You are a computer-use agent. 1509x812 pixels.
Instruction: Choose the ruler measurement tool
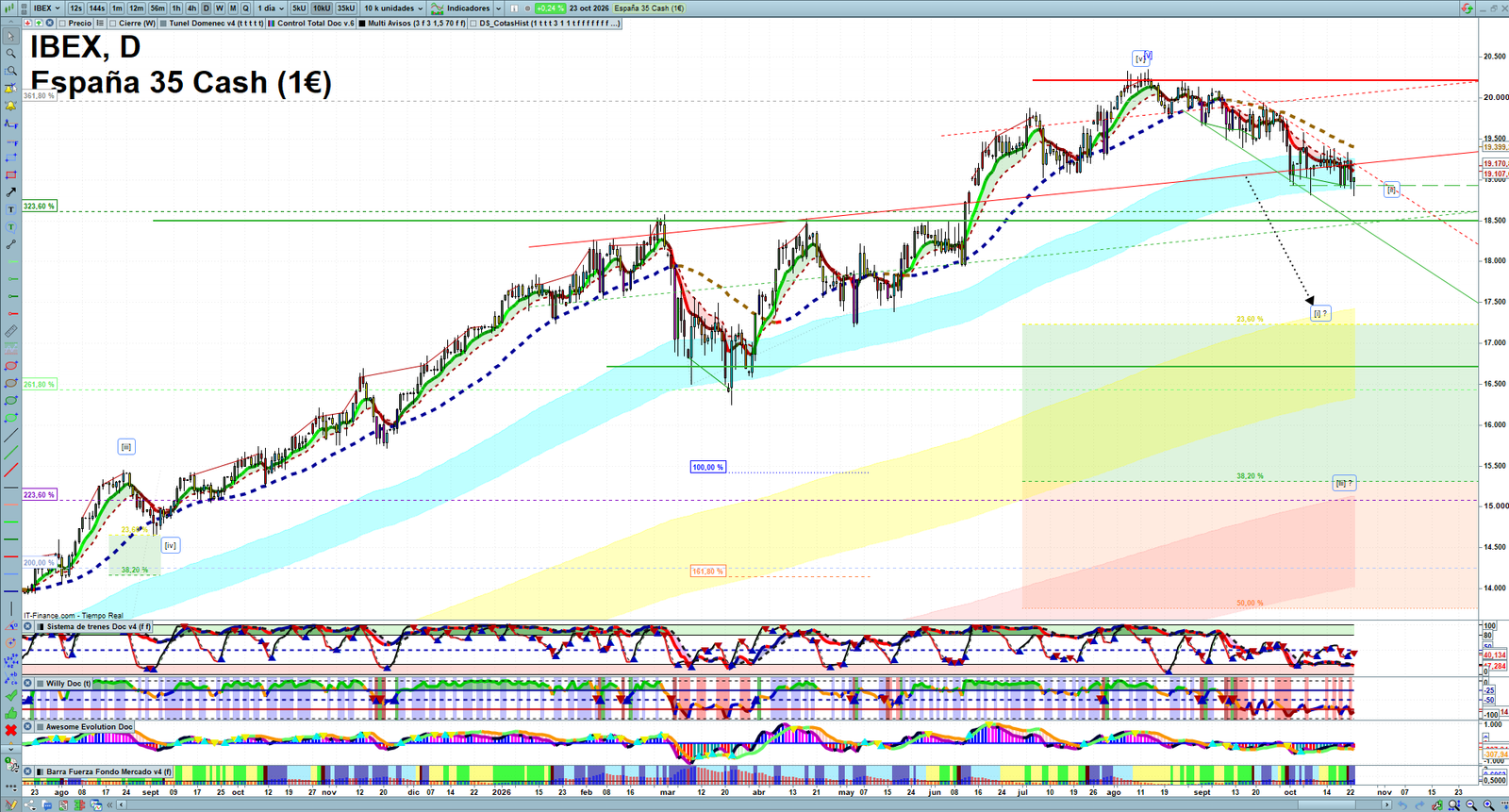(x=10, y=332)
